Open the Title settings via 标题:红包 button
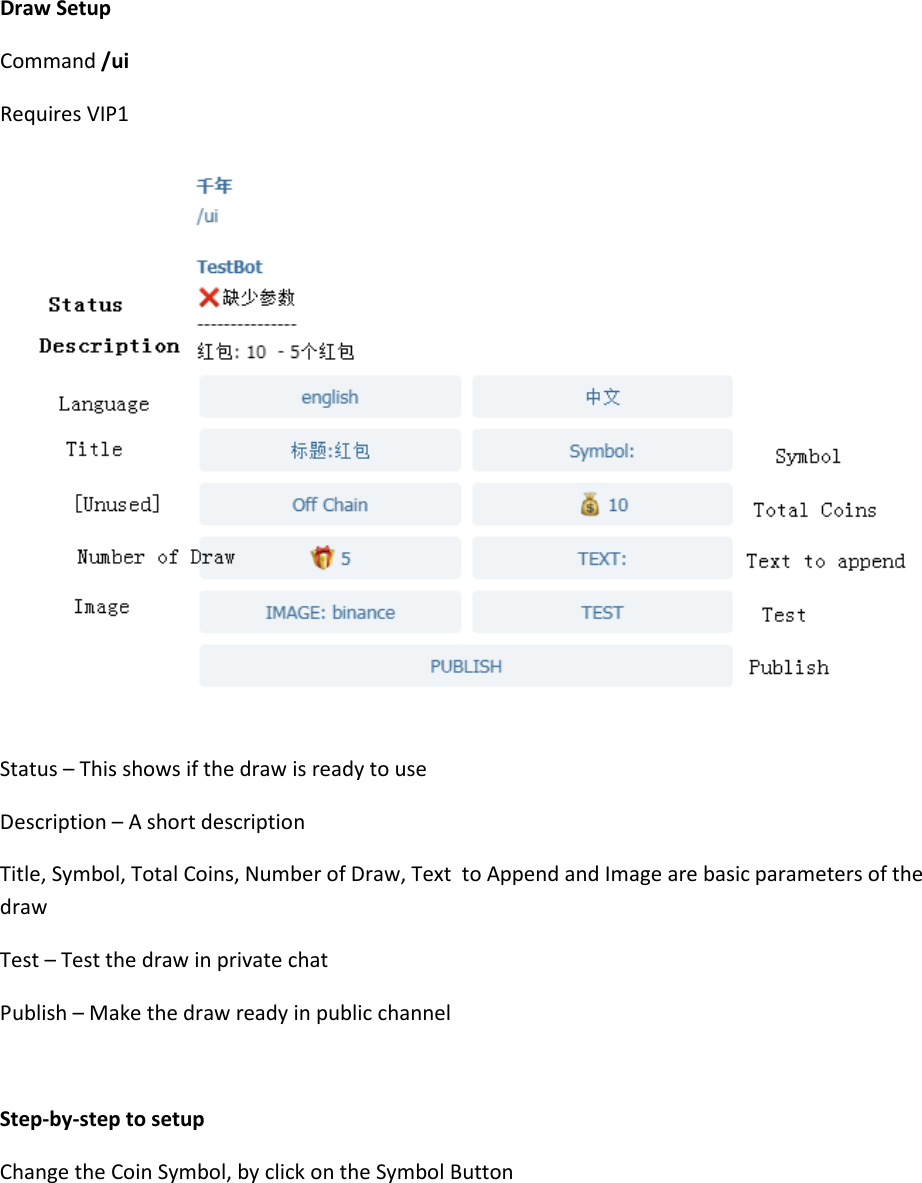 [329, 450]
